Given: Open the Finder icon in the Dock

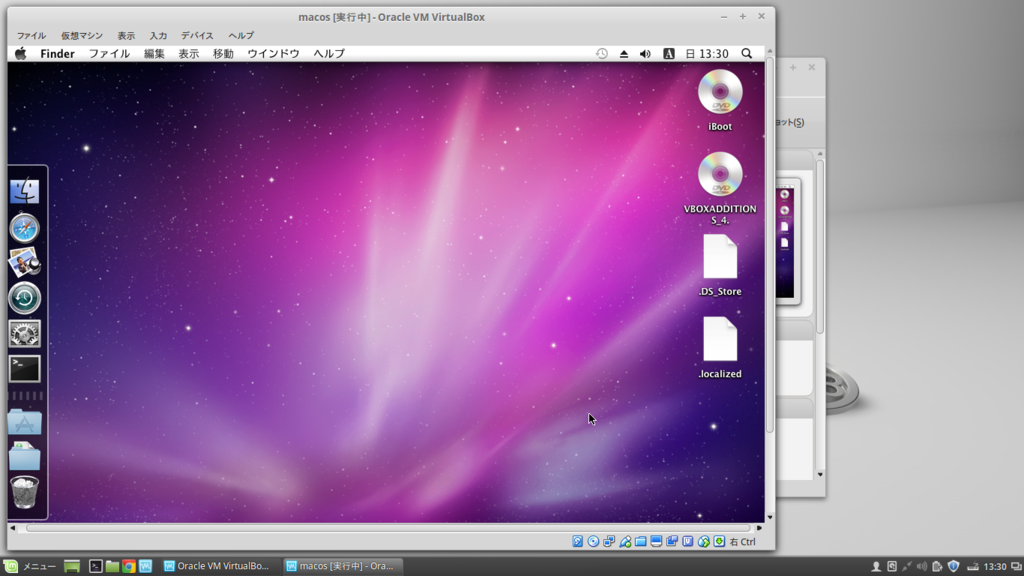Looking at the screenshot, I should 24,191.
